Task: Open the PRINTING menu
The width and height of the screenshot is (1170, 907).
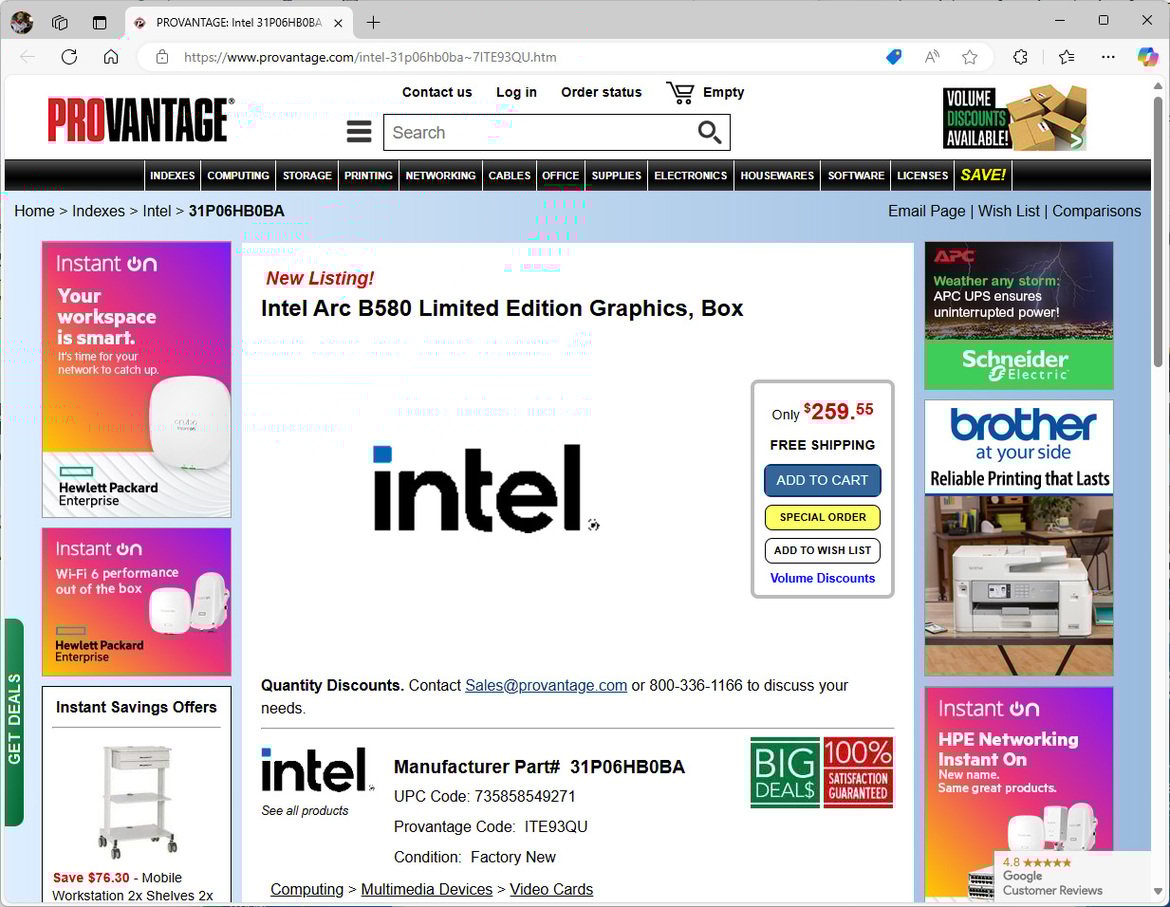Action: coord(368,175)
